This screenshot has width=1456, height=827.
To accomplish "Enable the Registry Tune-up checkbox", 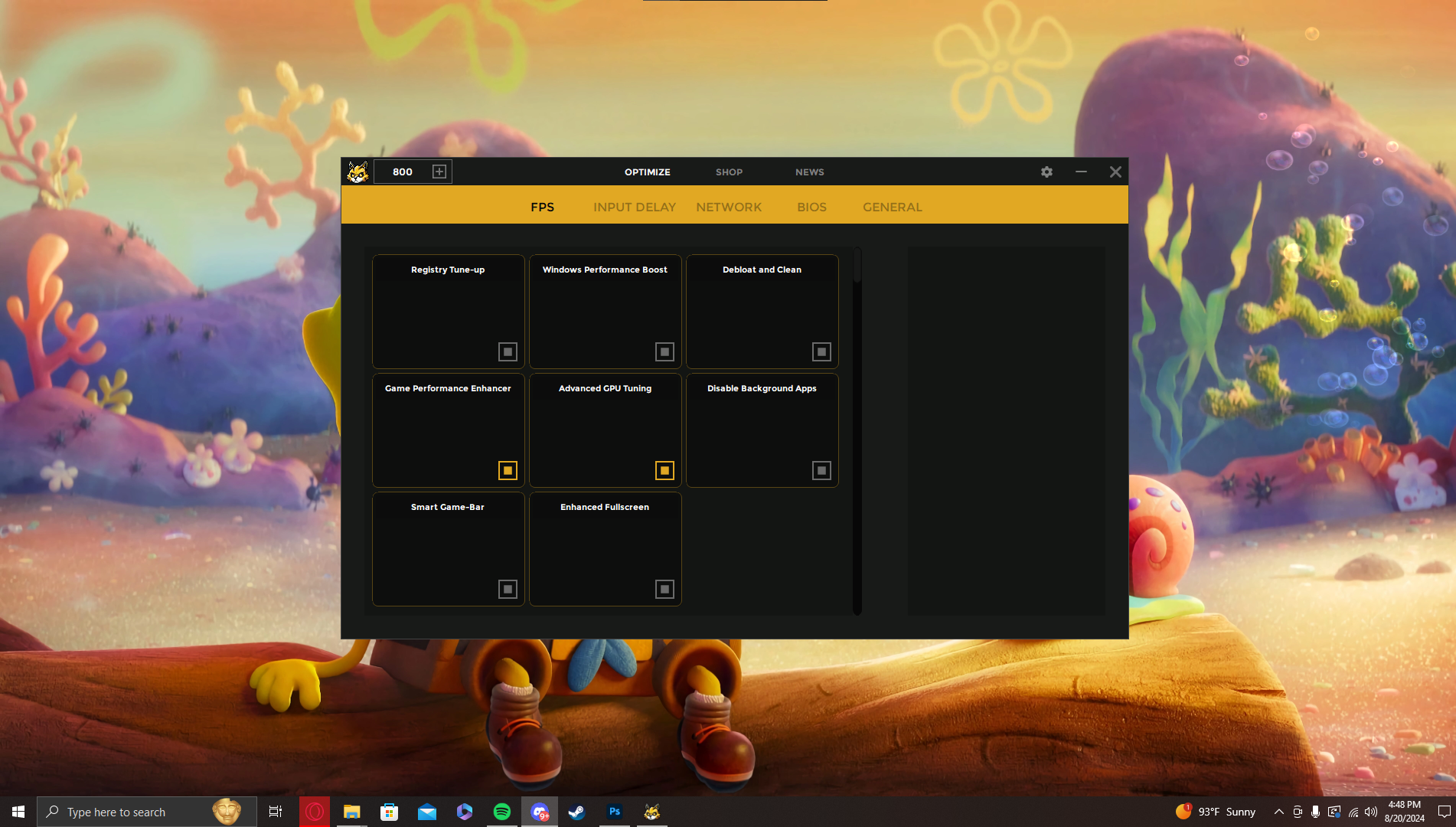I will pos(508,351).
